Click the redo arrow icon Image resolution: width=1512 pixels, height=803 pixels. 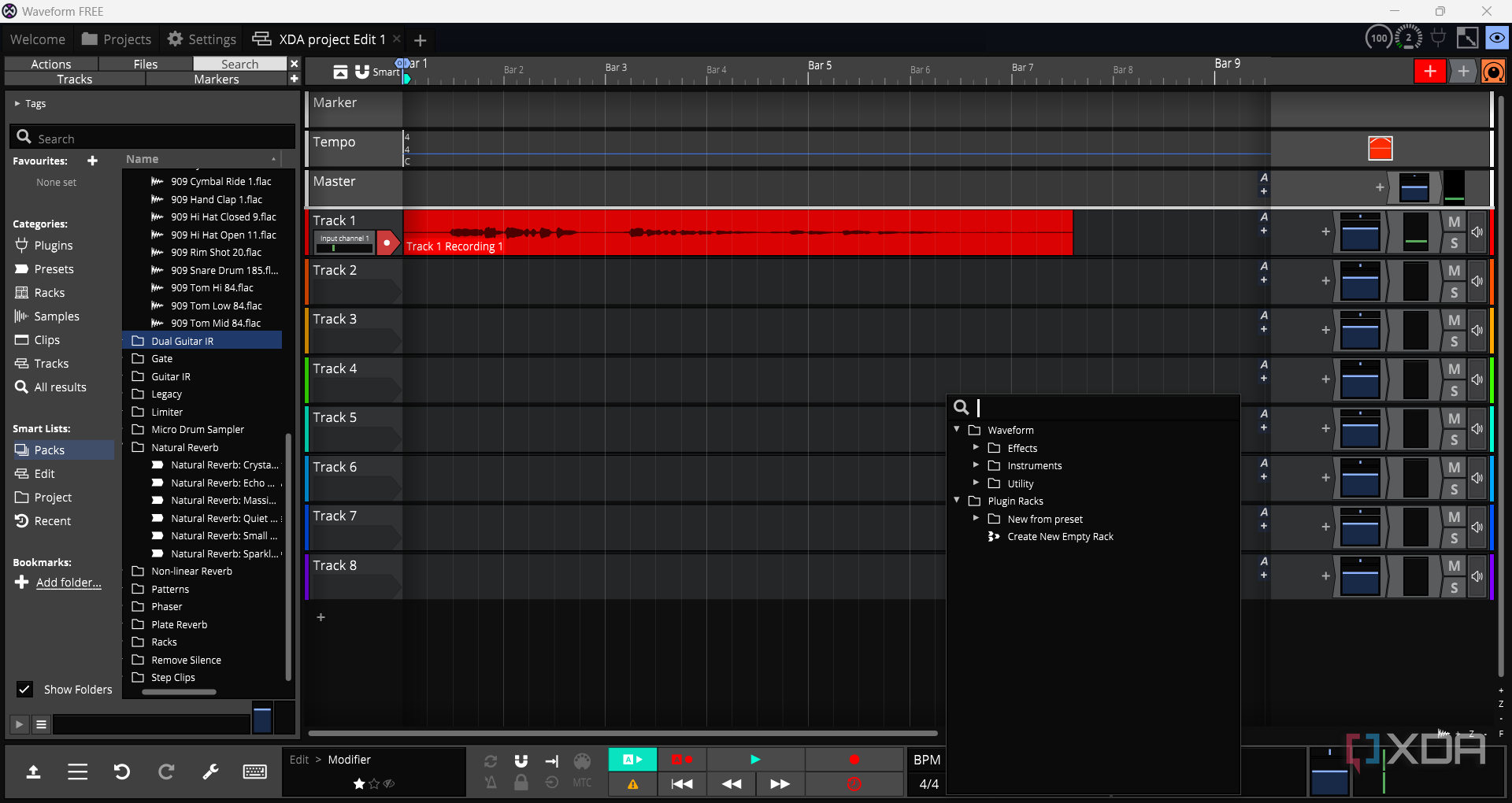click(166, 772)
